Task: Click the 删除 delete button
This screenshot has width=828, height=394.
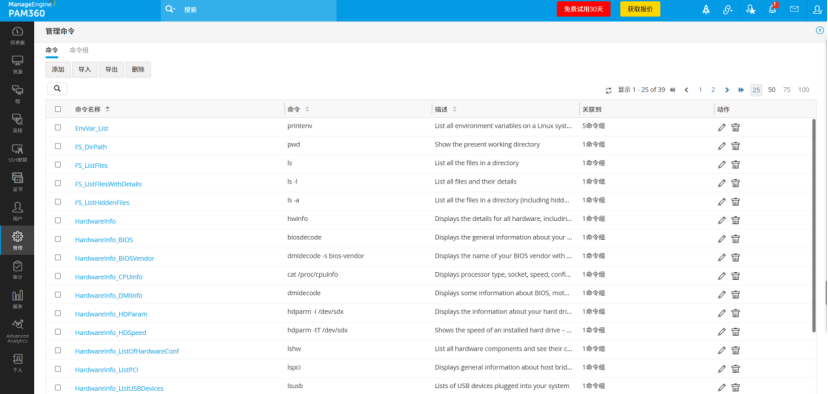Action: pos(138,70)
